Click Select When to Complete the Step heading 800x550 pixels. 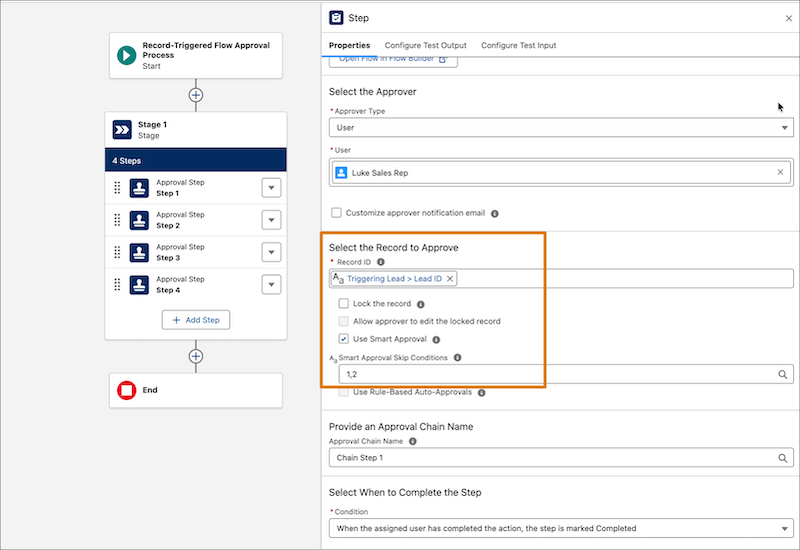pyautogui.click(x=405, y=492)
